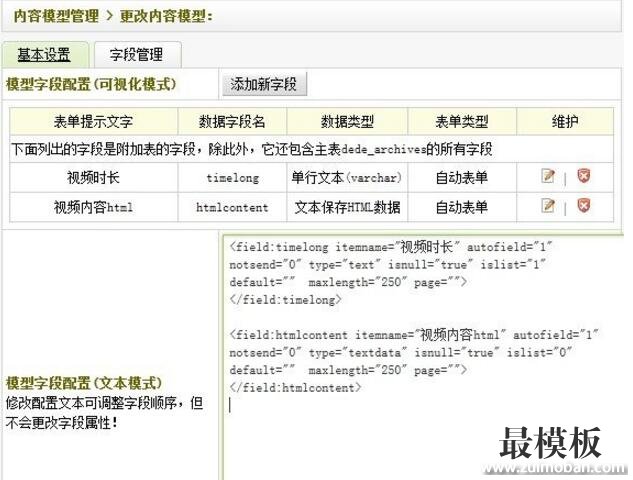Select the 视频时长 cell in the table

(93, 178)
